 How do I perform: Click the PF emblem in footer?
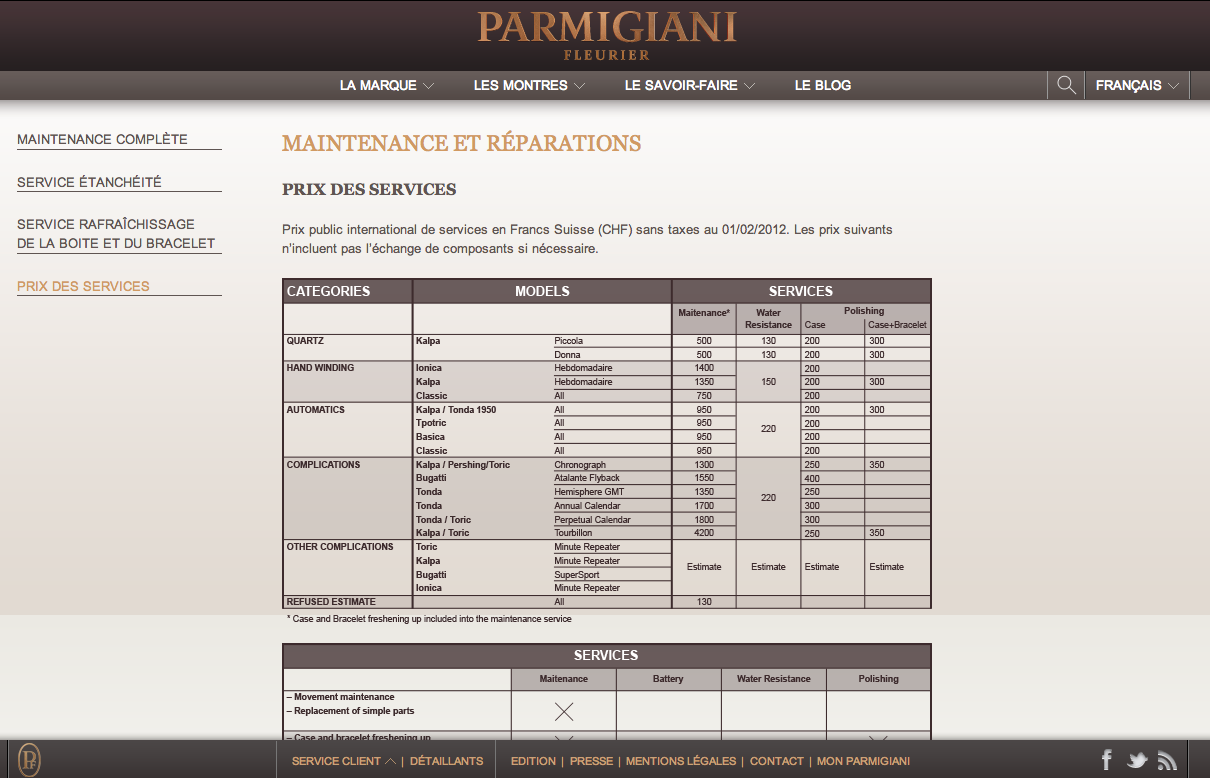tap(30, 759)
